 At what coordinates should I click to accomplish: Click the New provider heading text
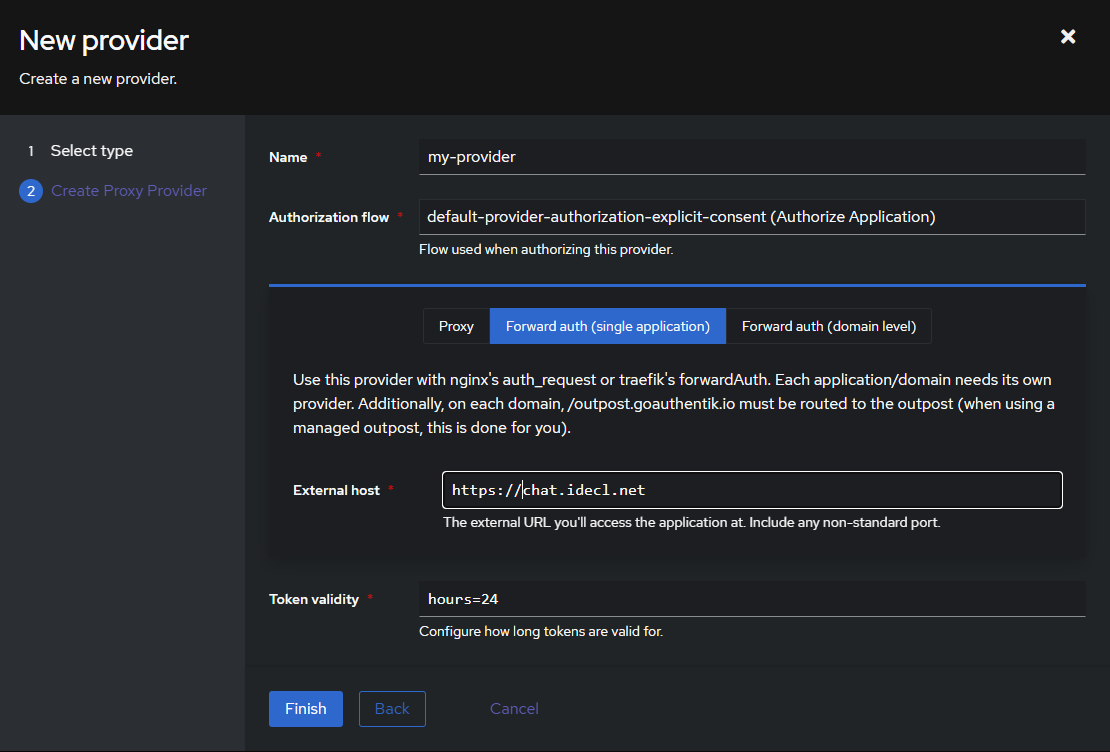(104, 40)
